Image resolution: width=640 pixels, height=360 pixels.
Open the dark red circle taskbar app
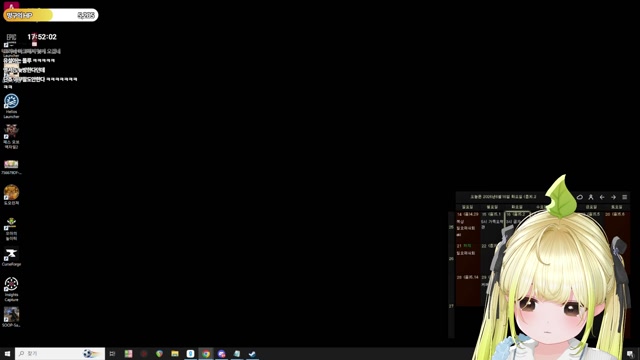coord(144,354)
